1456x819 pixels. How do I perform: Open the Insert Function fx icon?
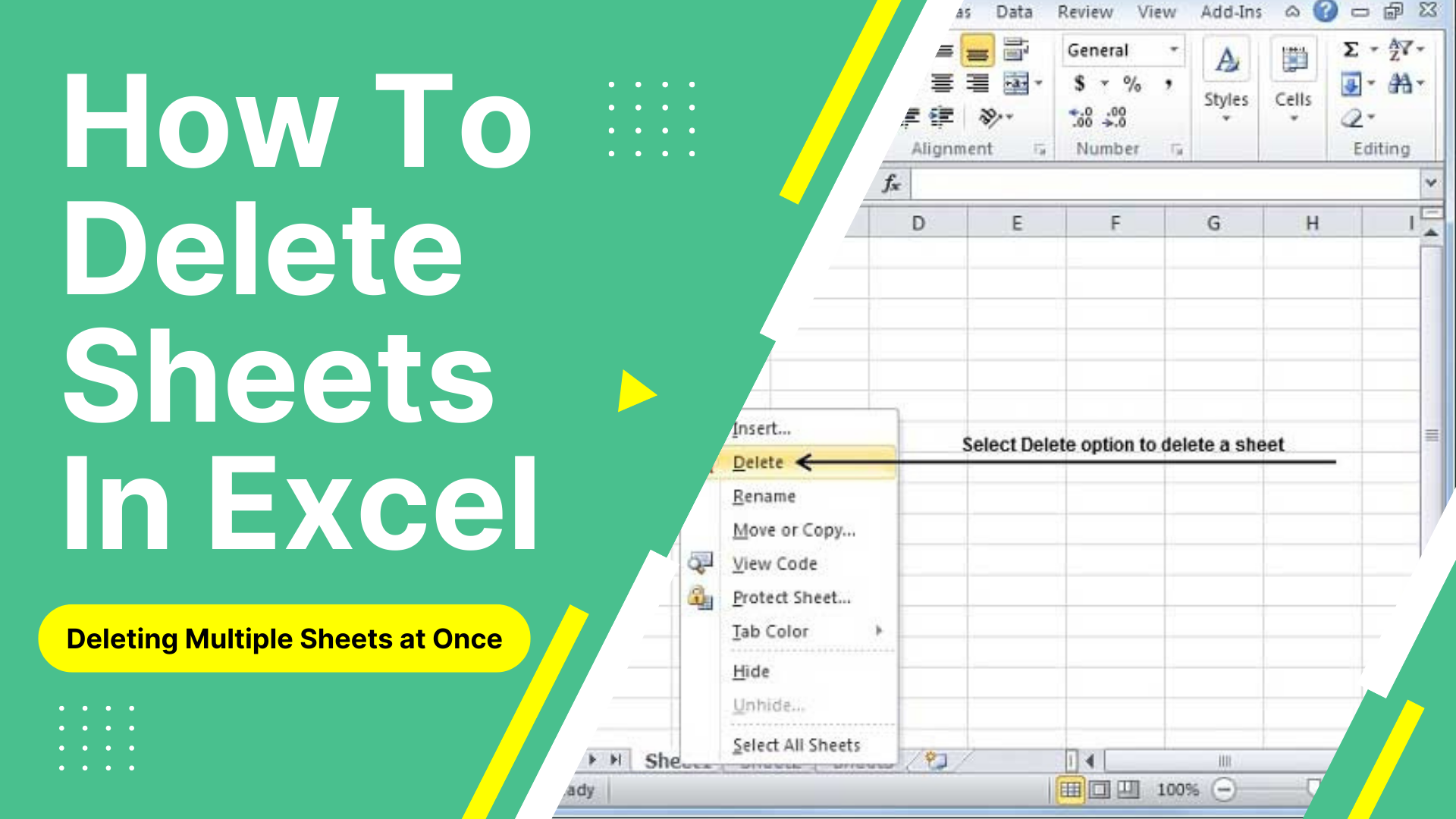click(x=884, y=181)
